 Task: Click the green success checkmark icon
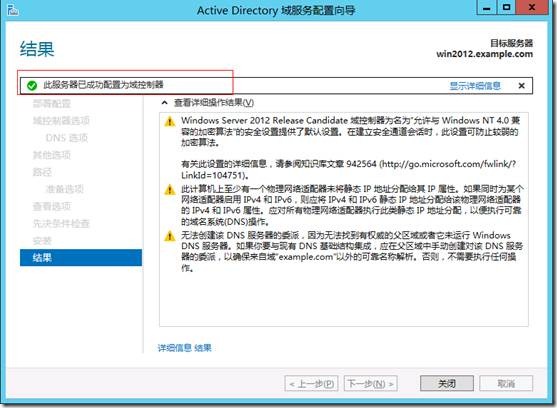pyautogui.click(x=32, y=86)
